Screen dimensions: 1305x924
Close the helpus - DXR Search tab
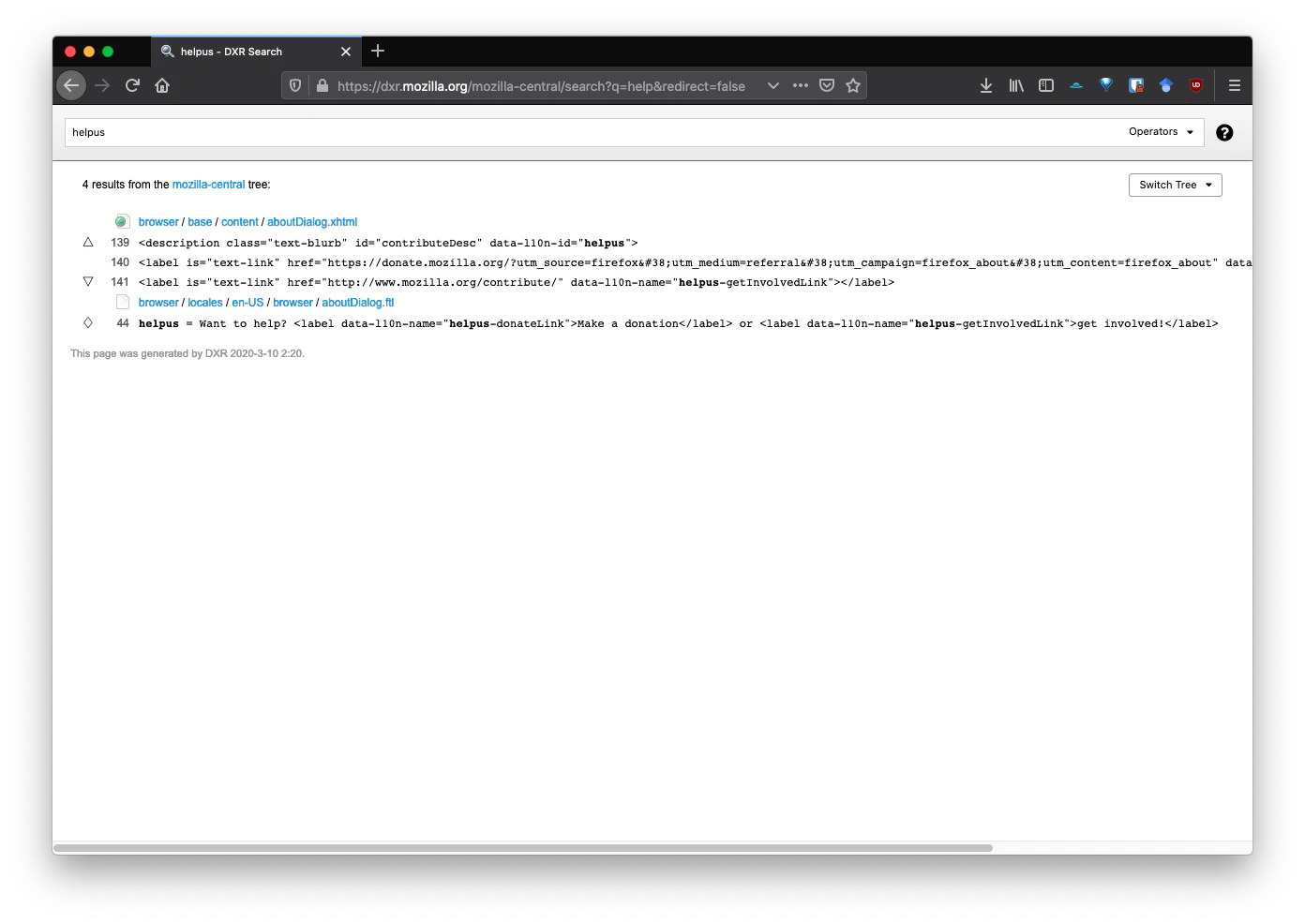346,52
